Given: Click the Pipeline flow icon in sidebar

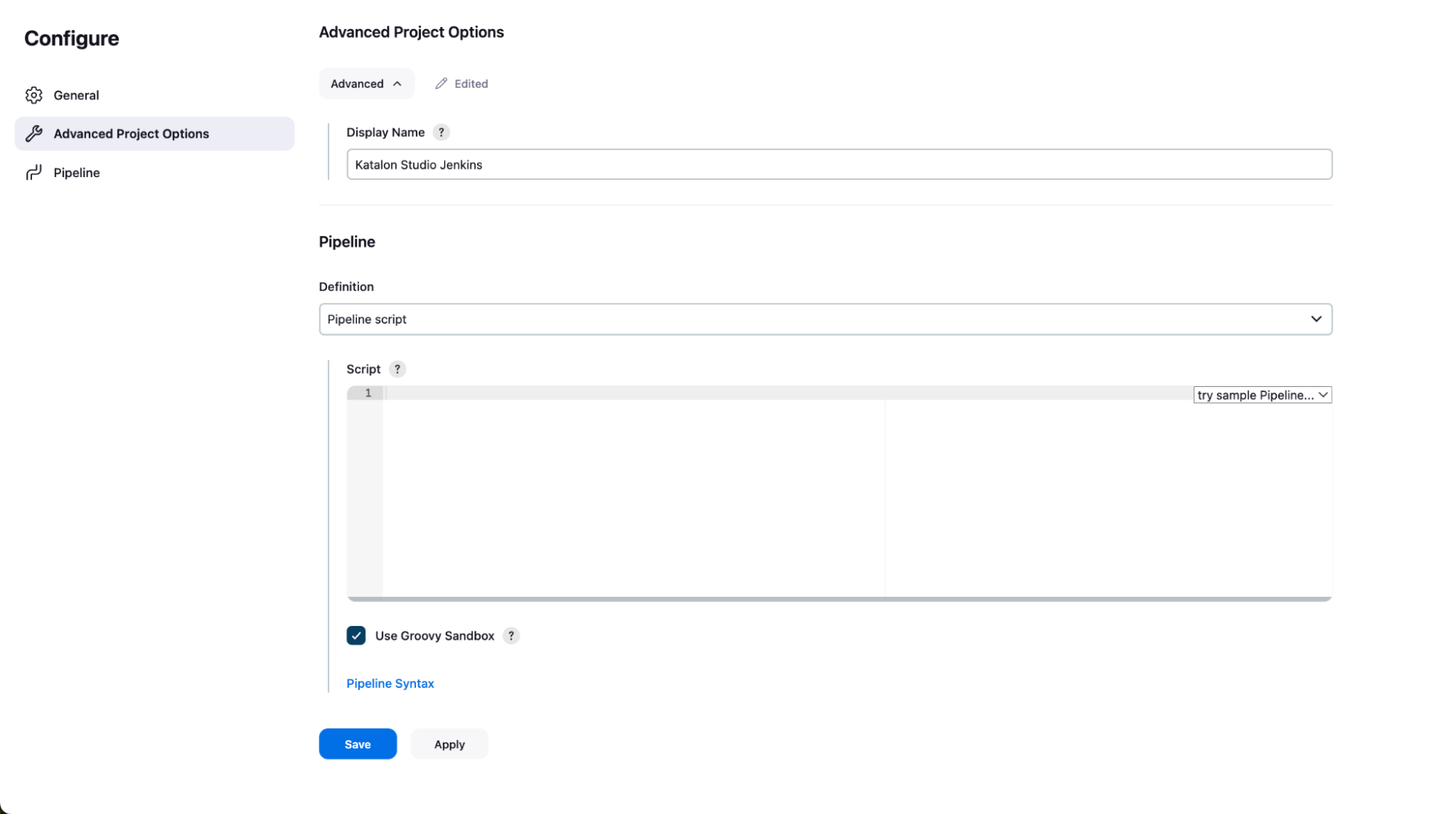Looking at the screenshot, I should point(34,173).
